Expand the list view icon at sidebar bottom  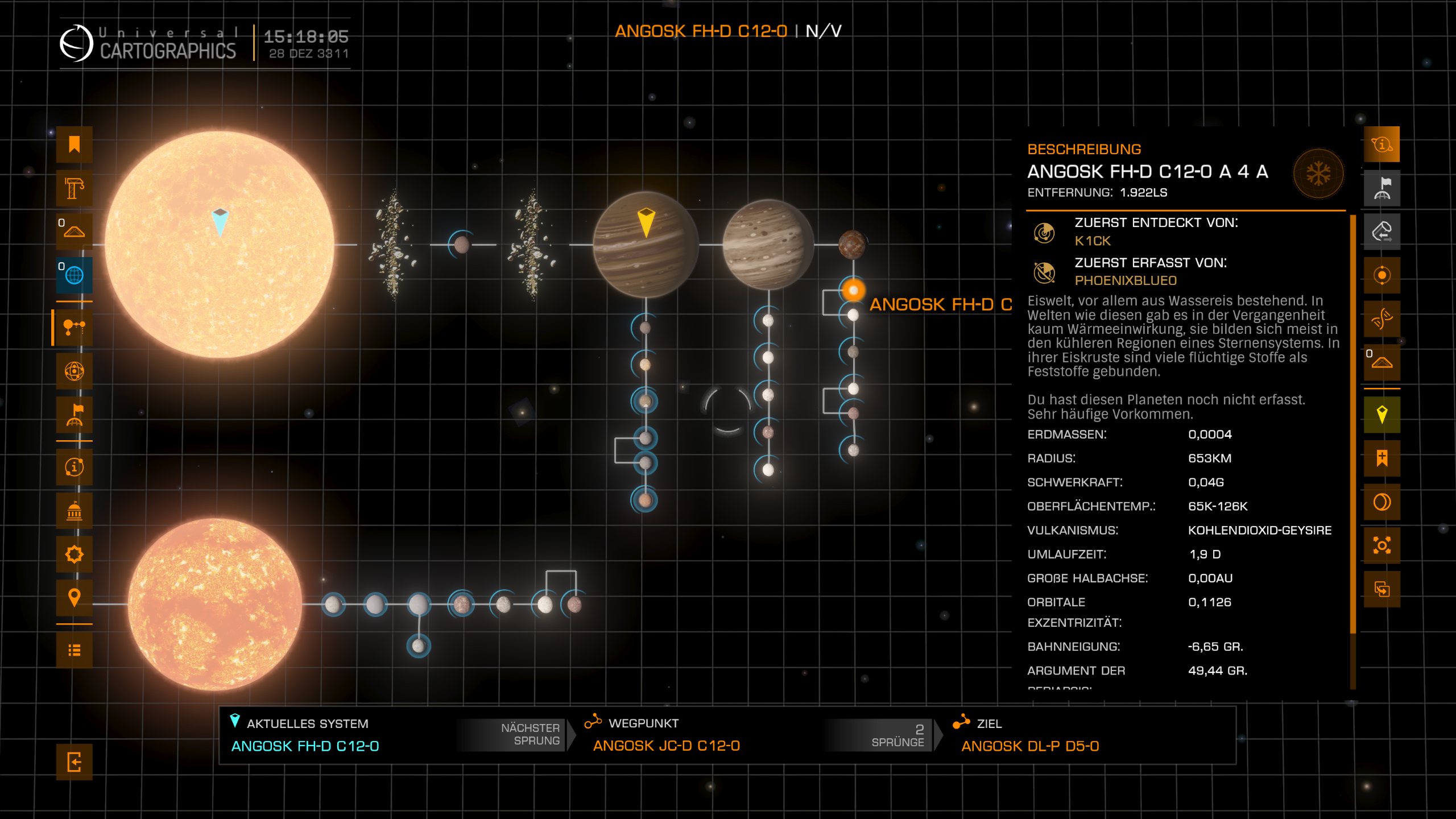pyautogui.click(x=74, y=650)
